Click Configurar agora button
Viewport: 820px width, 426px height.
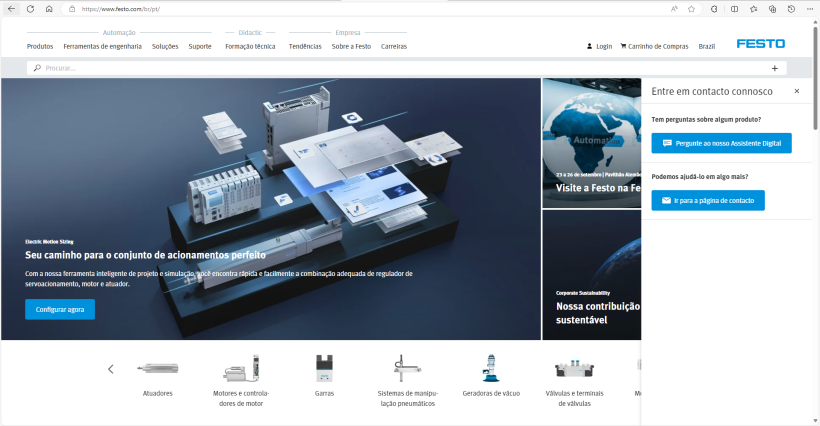click(60, 309)
